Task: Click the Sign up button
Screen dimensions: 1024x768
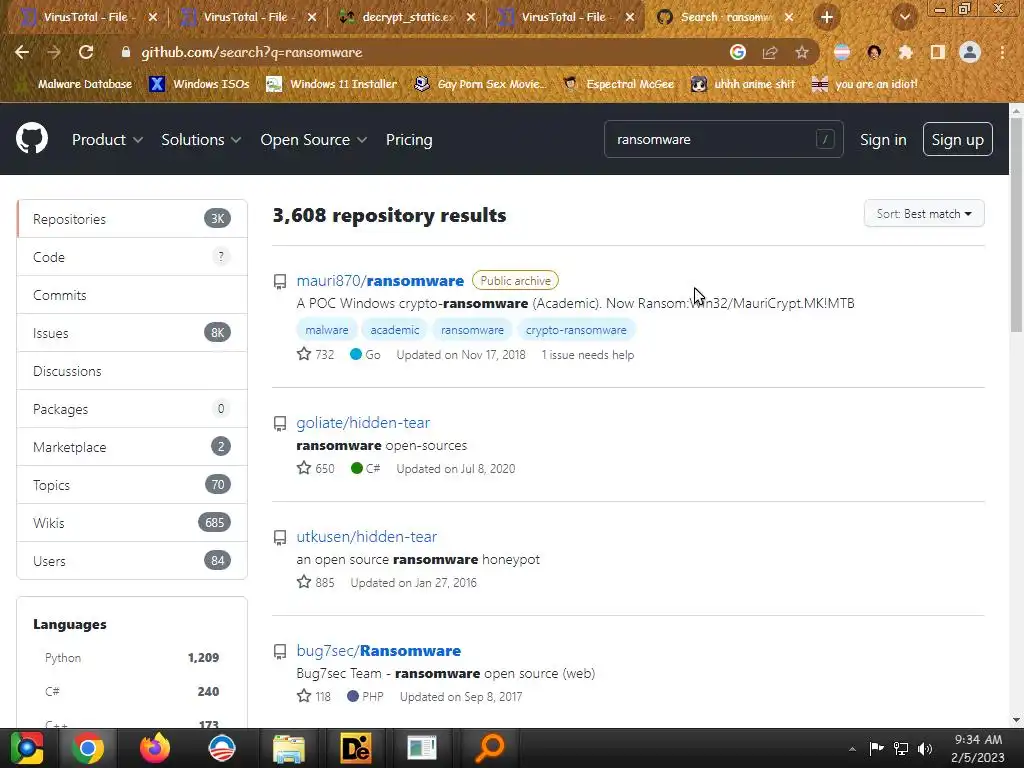Action: (x=957, y=139)
